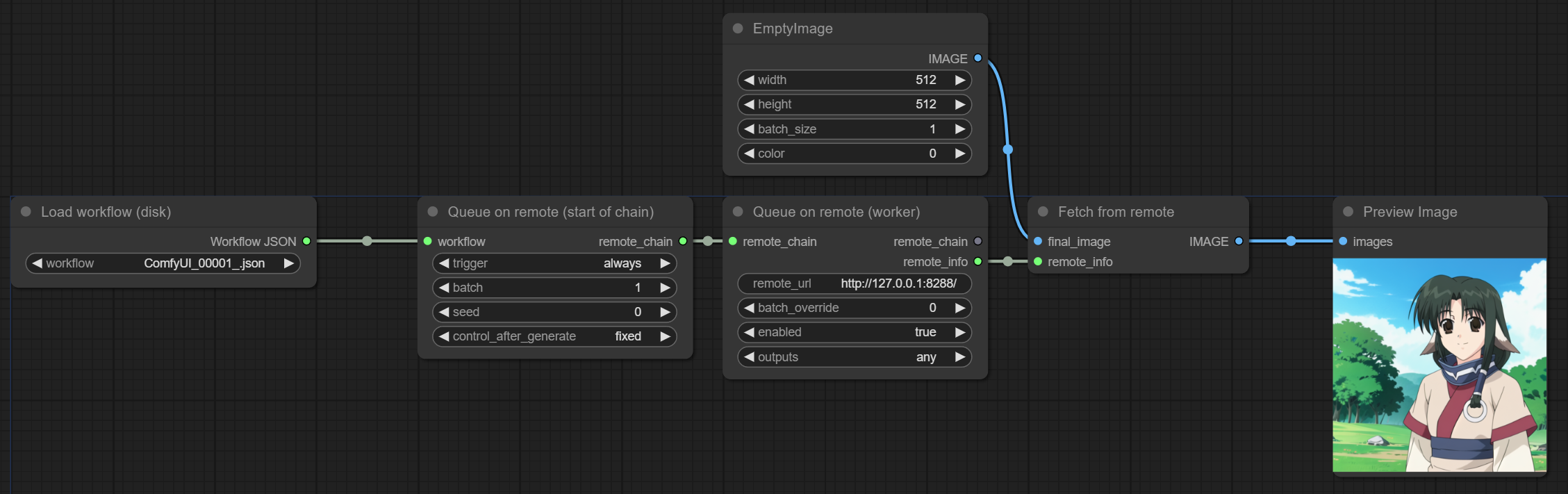The height and width of the screenshot is (494, 1568).
Task: Click the remote_url input field
Action: 854,283
